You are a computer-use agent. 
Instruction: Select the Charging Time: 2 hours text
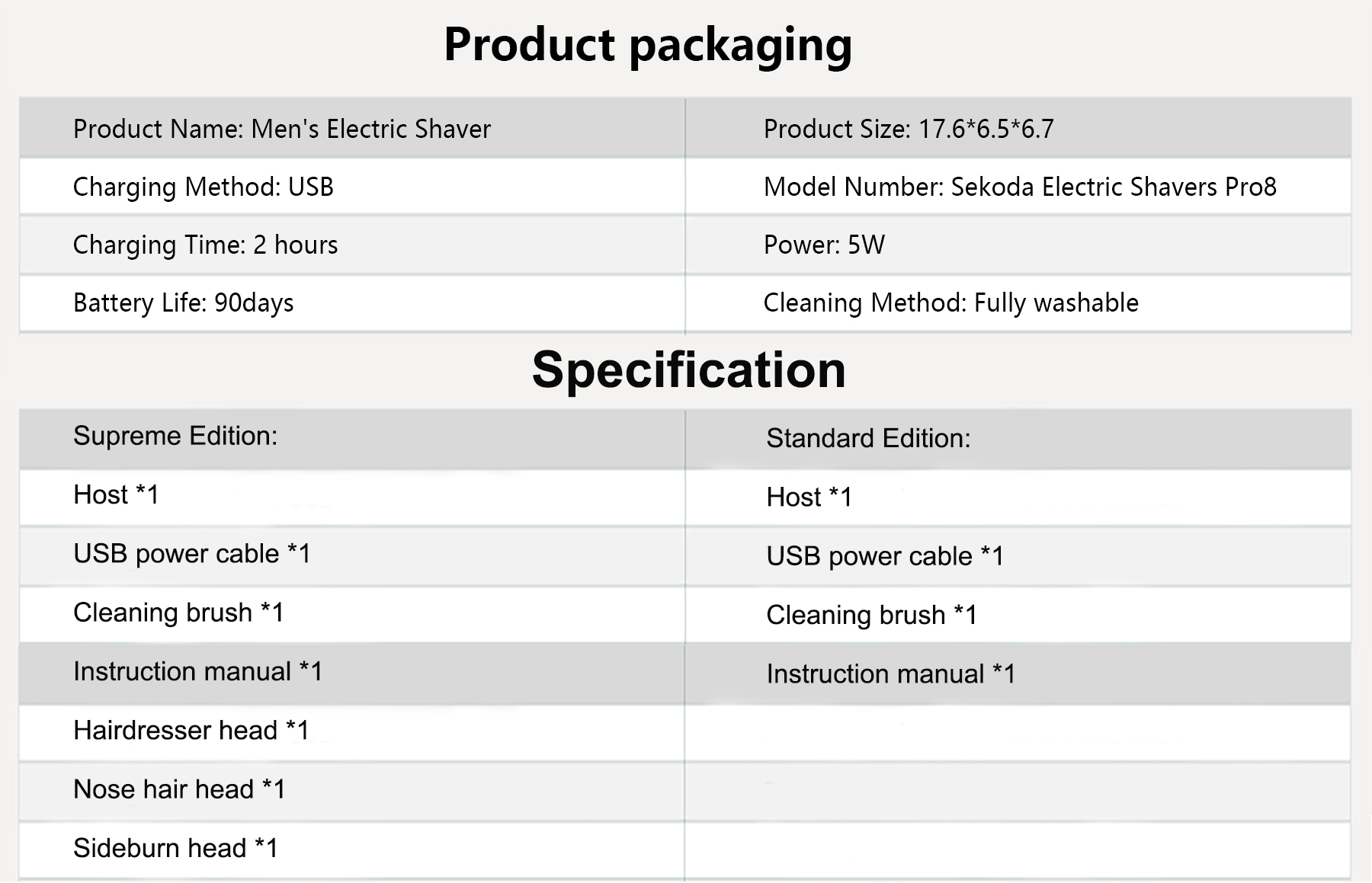click(205, 245)
